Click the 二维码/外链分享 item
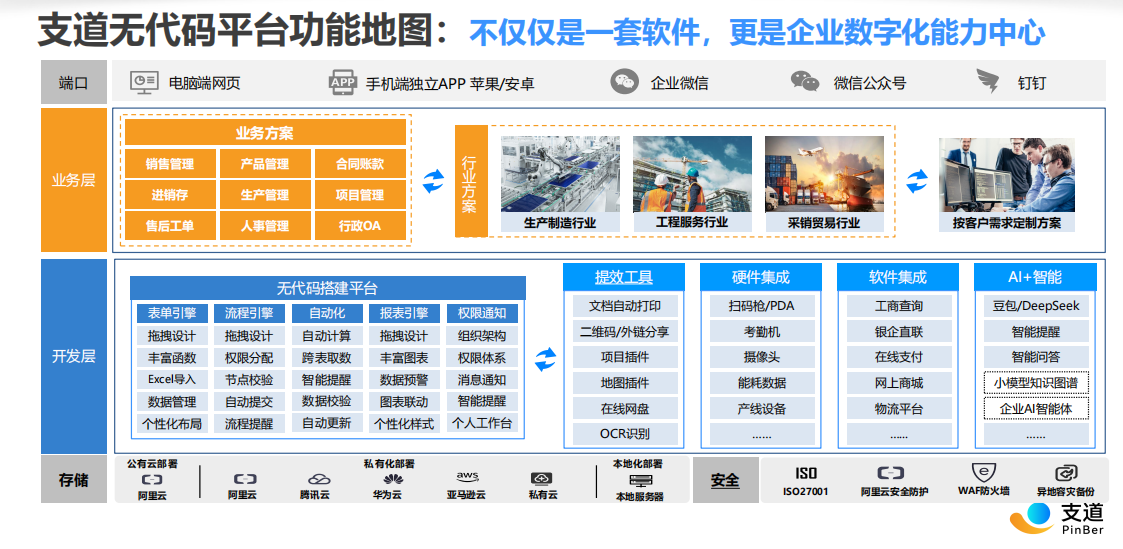1123x549 pixels. pos(625,331)
